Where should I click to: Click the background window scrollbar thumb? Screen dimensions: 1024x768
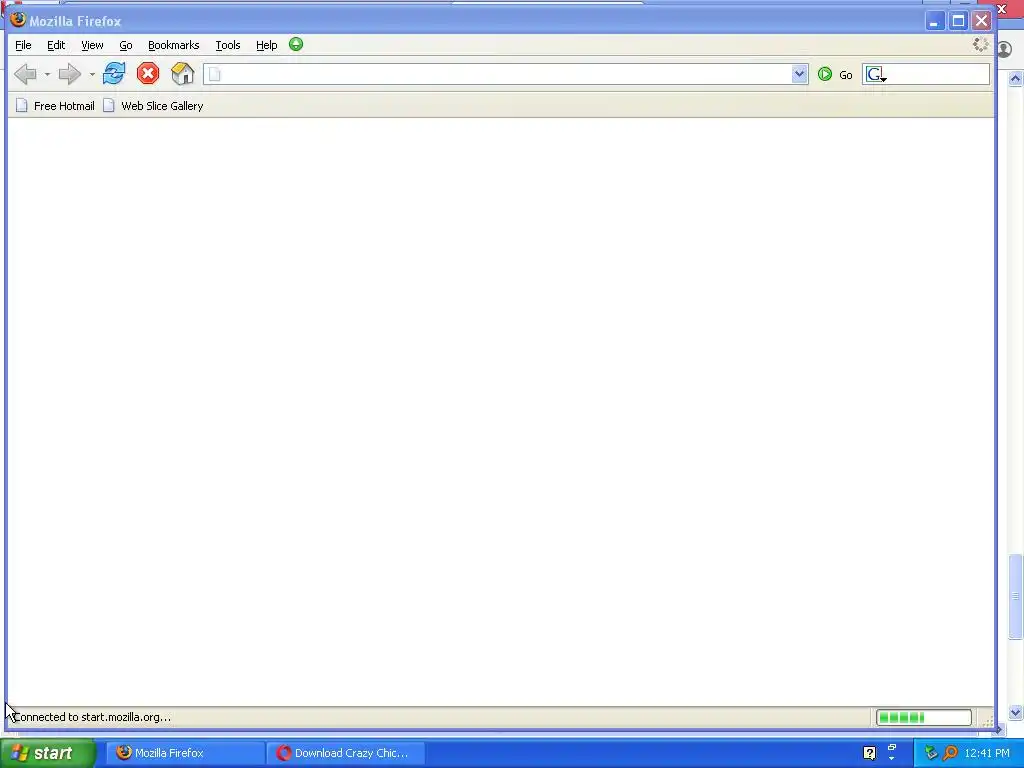1016,596
